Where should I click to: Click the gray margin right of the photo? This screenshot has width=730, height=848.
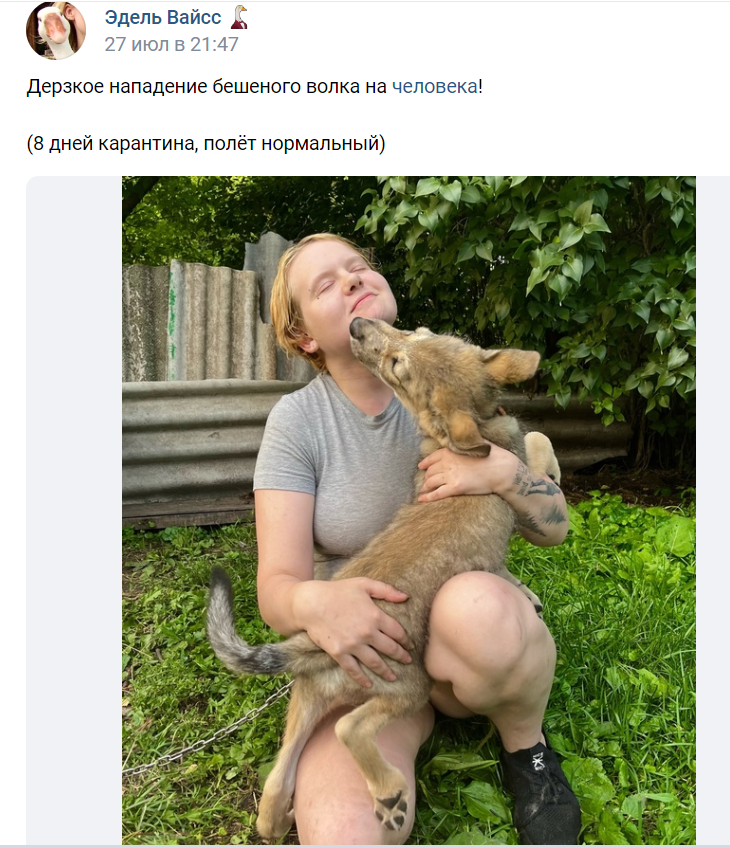(713, 510)
